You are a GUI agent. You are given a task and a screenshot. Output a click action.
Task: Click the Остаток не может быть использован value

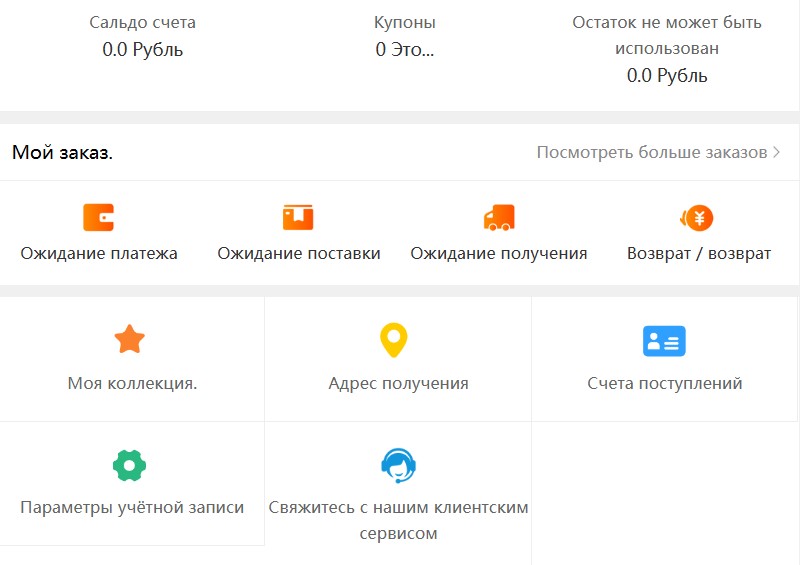[667, 75]
